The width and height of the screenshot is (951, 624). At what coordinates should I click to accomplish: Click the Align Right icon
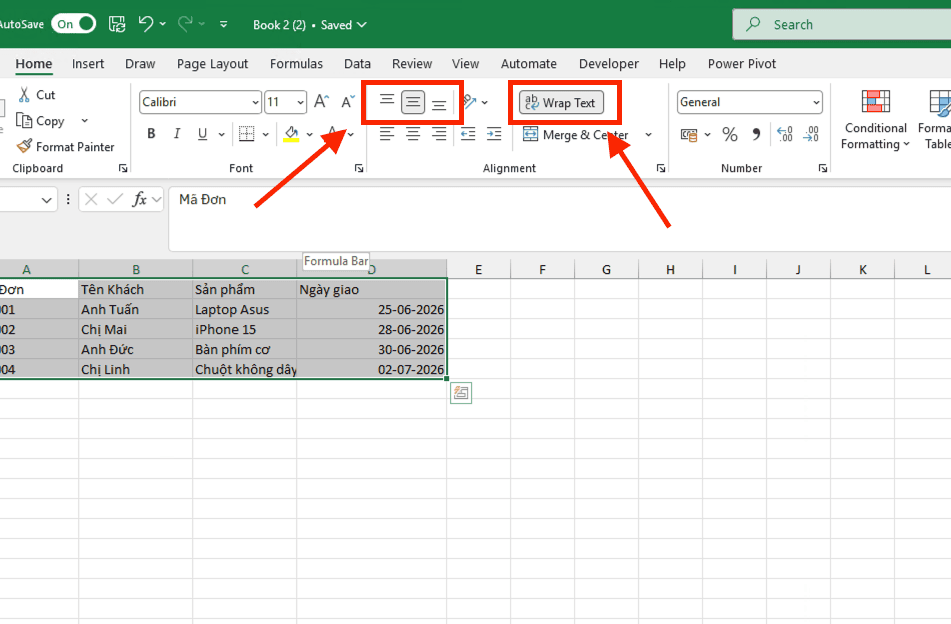click(439, 134)
